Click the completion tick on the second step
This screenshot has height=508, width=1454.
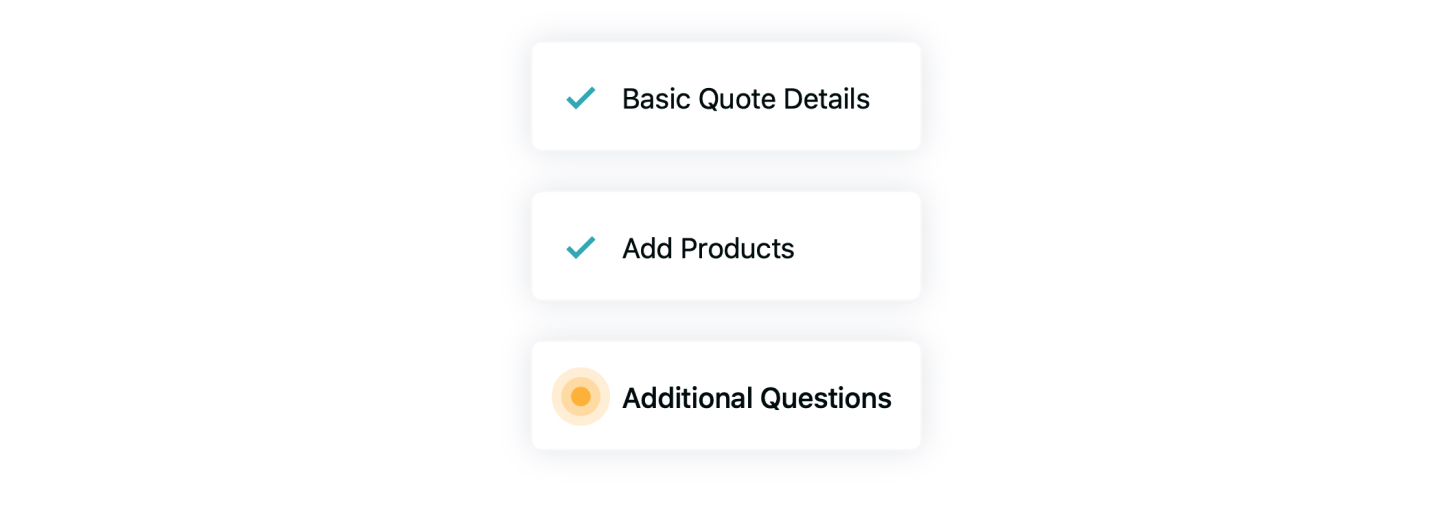pyautogui.click(x=581, y=247)
